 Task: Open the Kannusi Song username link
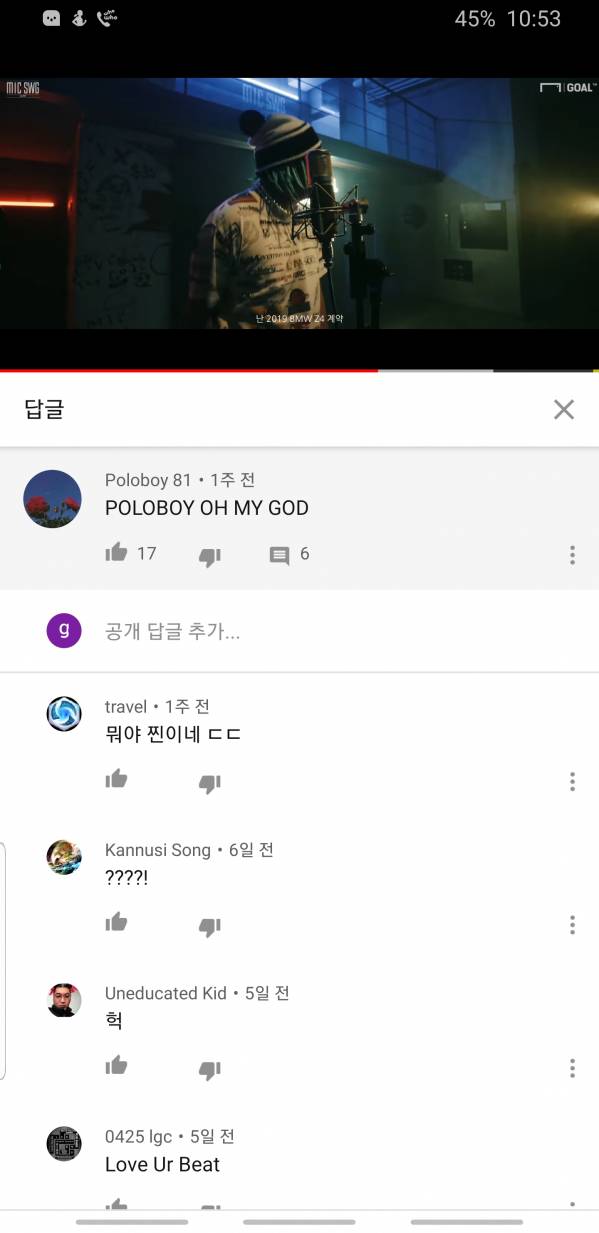[158, 850]
